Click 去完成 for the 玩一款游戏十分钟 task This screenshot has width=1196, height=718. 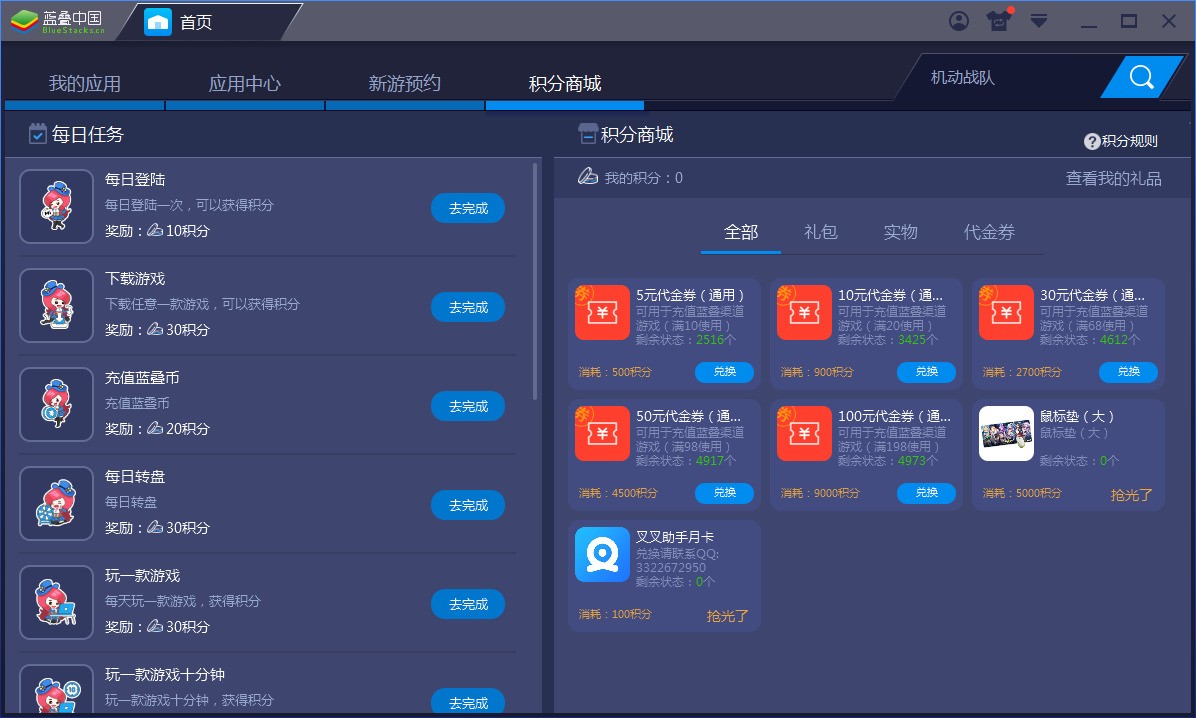tap(468, 703)
